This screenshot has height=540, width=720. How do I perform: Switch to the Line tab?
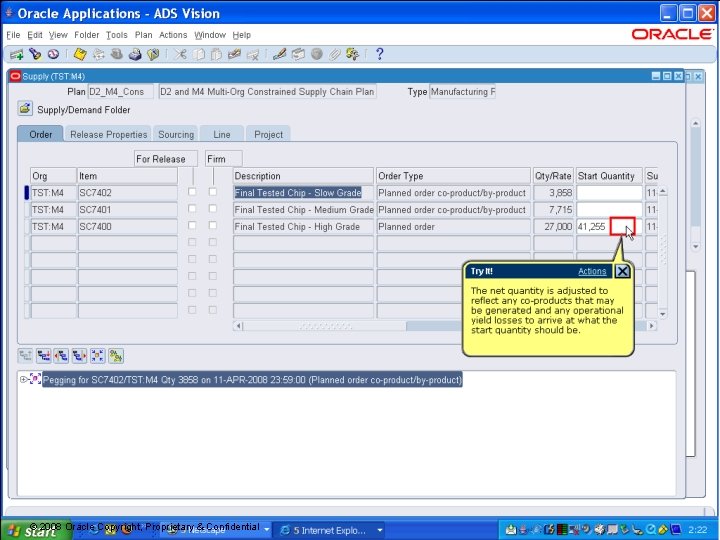[x=222, y=135]
